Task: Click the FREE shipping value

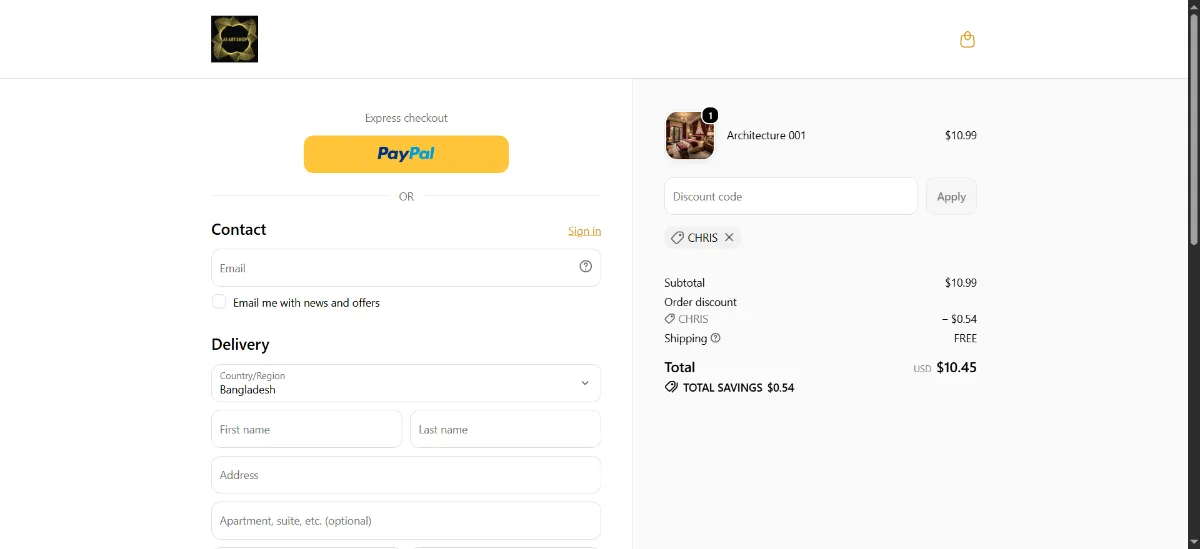Action: tap(965, 338)
